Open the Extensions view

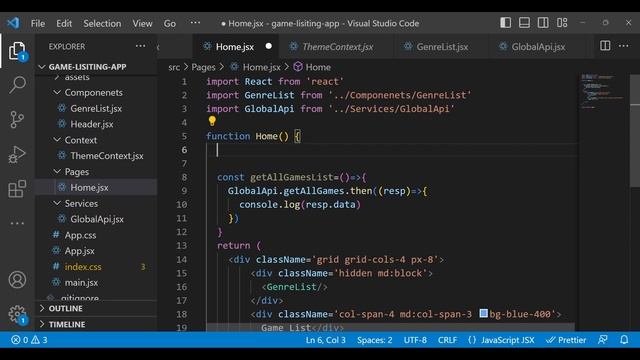pyautogui.click(x=17, y=189)
